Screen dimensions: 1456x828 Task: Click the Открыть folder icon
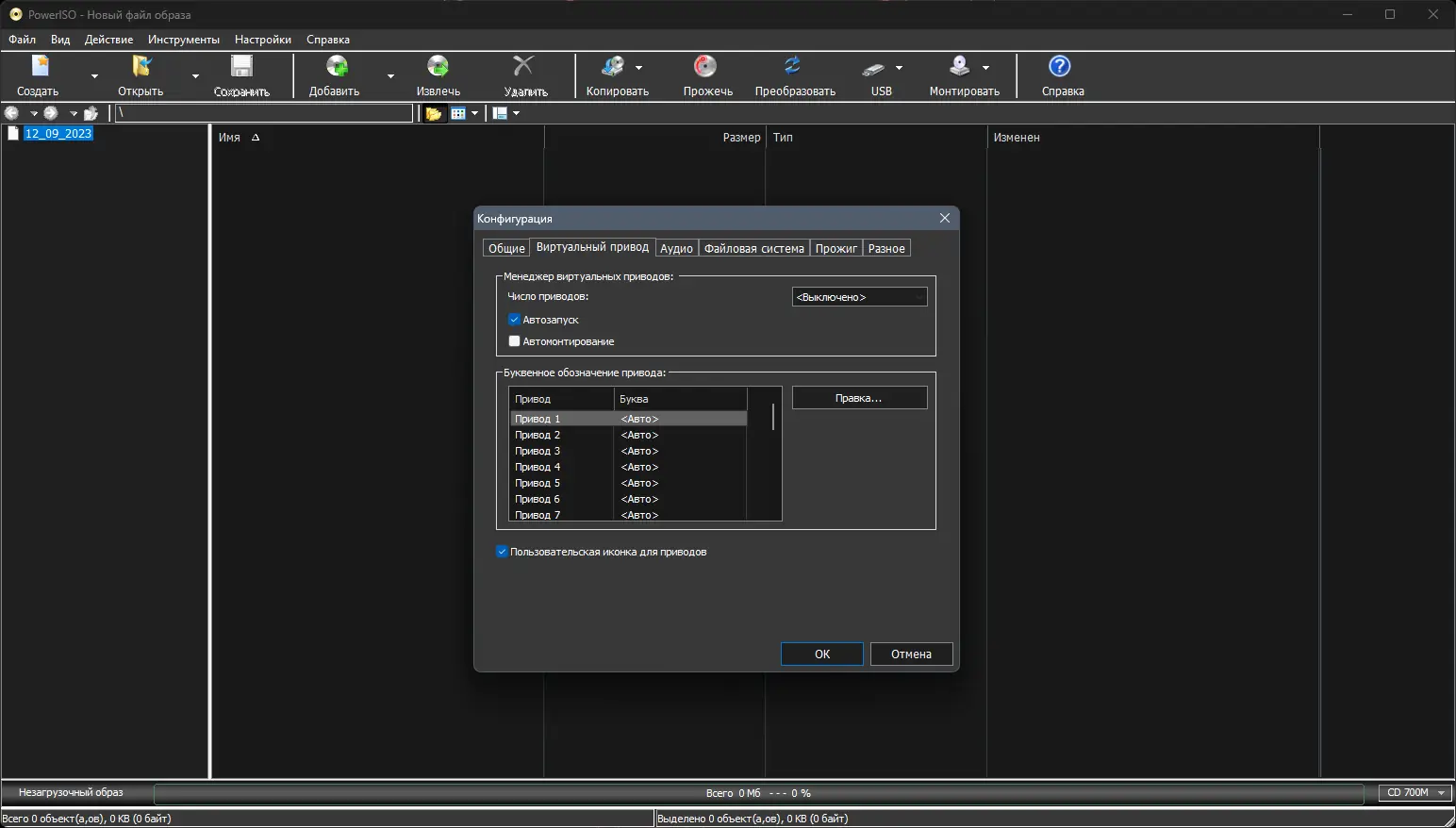pyautogui.click(x=141, y=66)
